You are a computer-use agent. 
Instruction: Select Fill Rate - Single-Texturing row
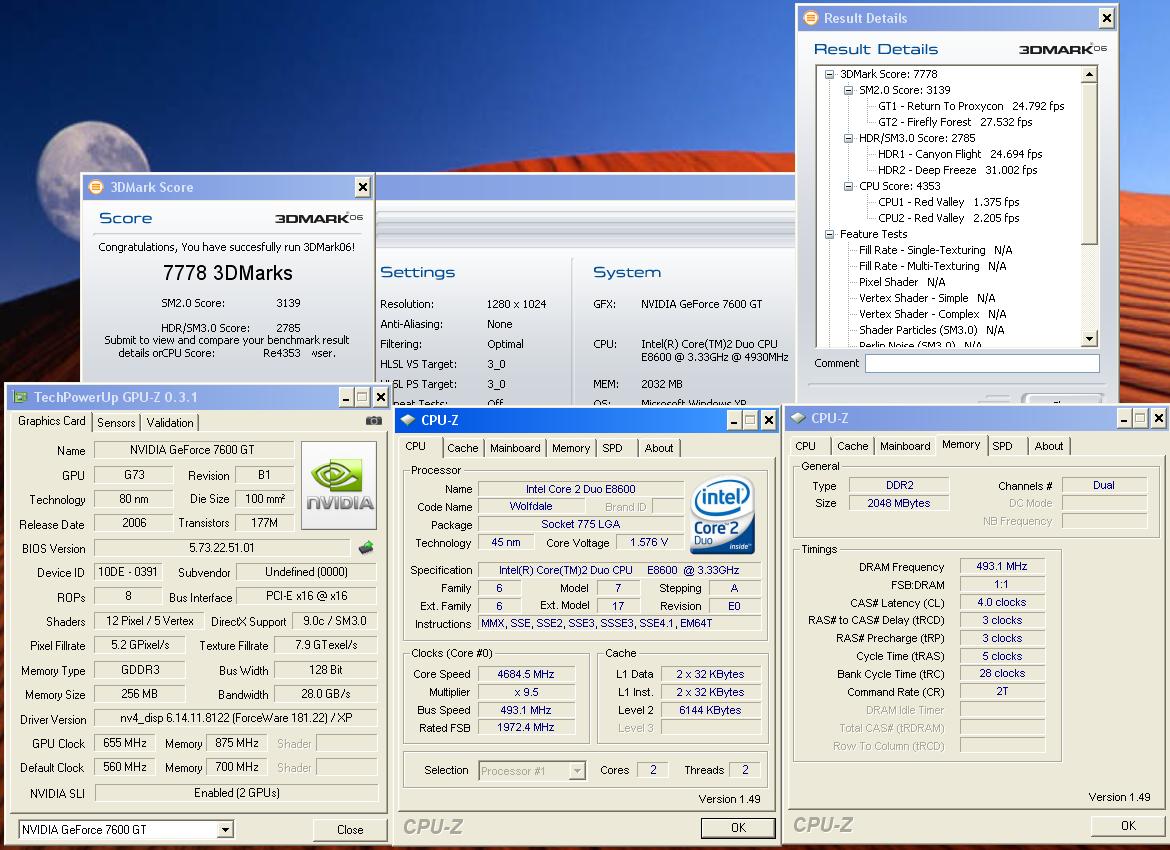pos(935,250)
